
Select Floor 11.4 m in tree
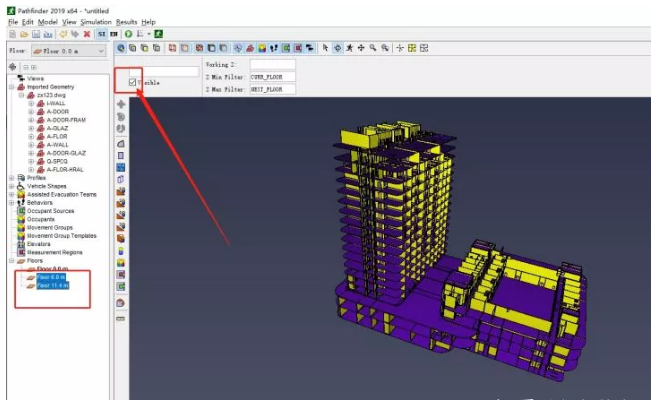tap(52, 285)
